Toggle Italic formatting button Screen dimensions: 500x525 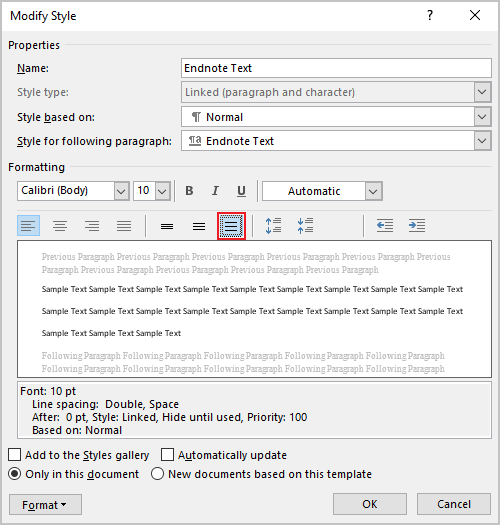click(215, 191)
